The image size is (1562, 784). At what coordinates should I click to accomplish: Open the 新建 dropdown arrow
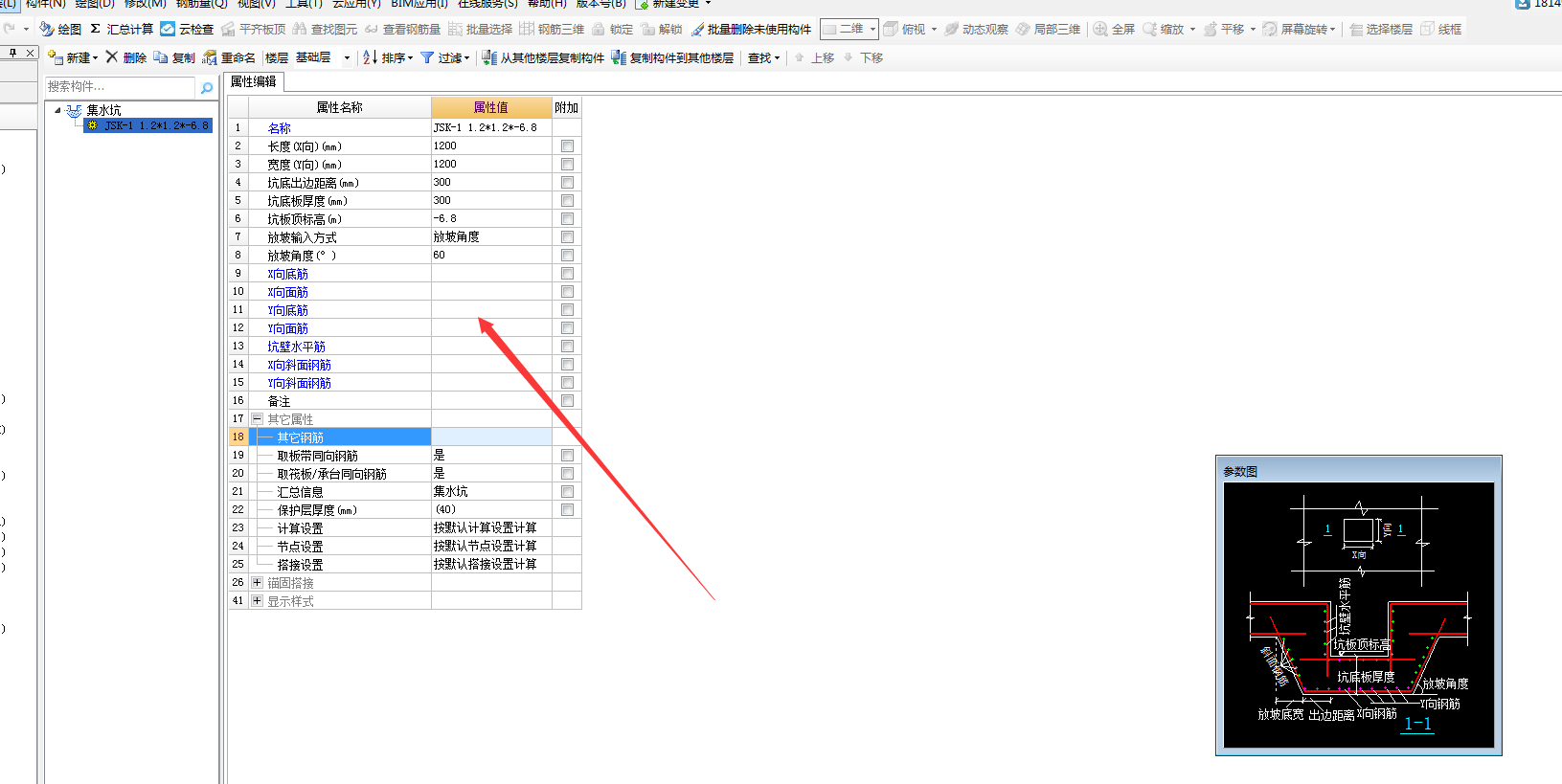95,58
